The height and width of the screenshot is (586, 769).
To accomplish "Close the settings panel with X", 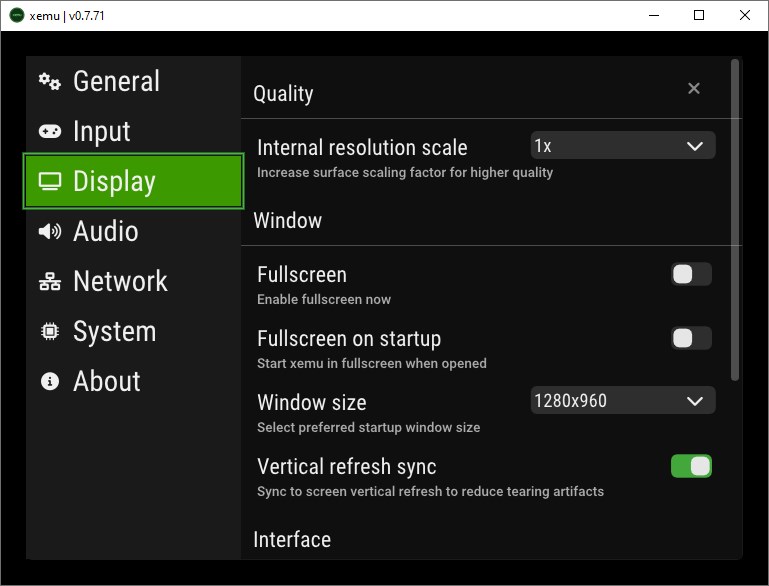I will pyautogui.click(x=694, y=89).
